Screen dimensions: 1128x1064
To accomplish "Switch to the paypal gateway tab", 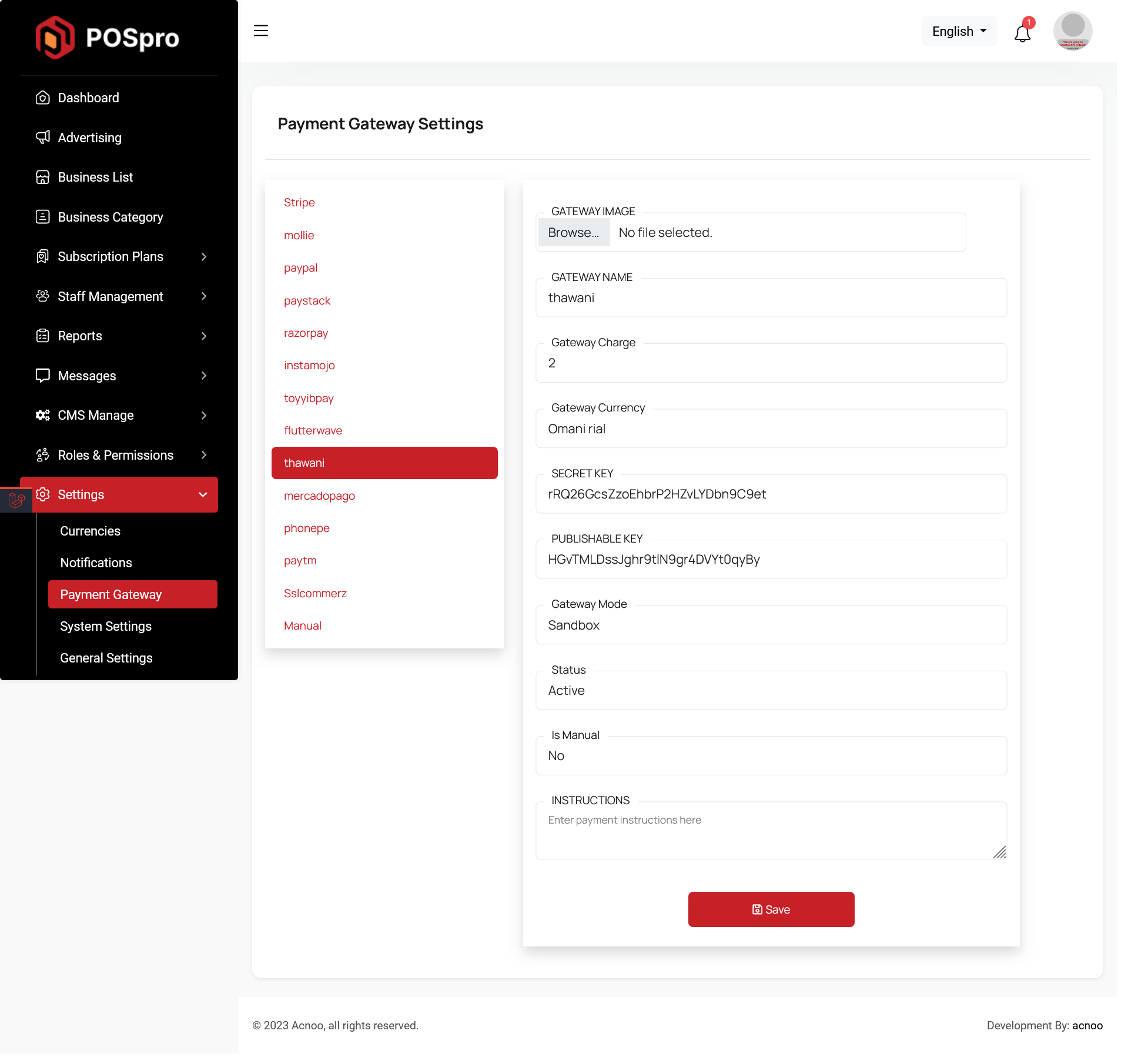I will [x=300, y=267].
